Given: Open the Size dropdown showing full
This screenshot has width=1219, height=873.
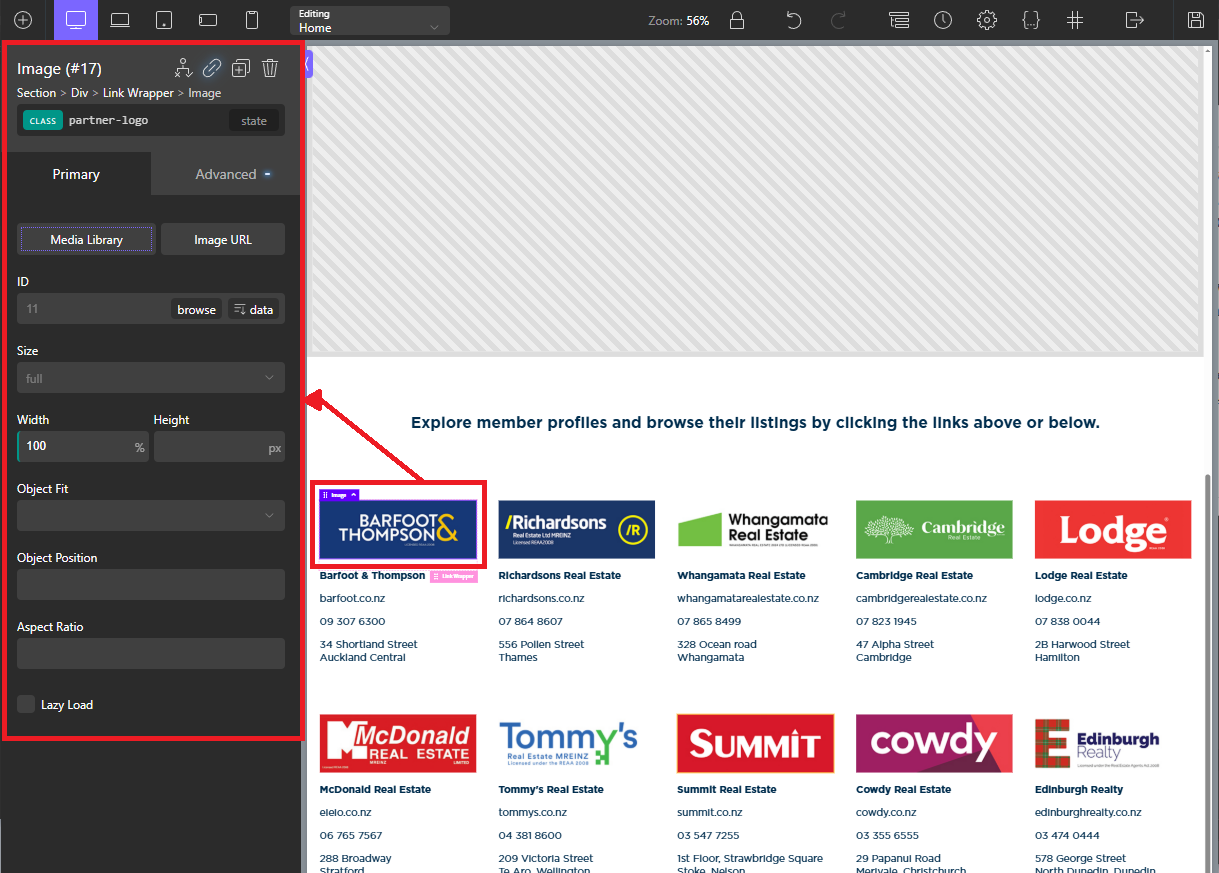Looking at the screenshot, I should pos(151,378).
